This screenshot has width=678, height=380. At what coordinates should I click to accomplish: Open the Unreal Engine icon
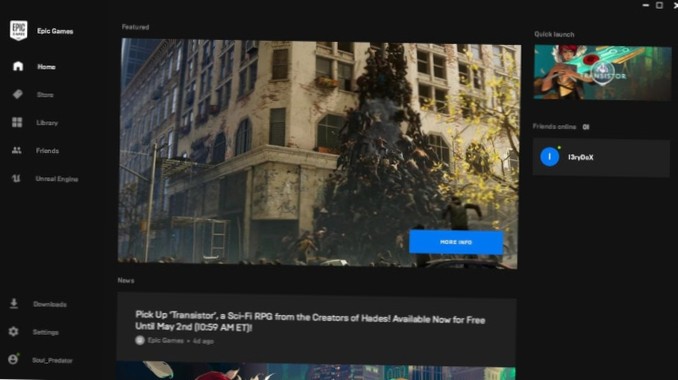tap(16, 179)
